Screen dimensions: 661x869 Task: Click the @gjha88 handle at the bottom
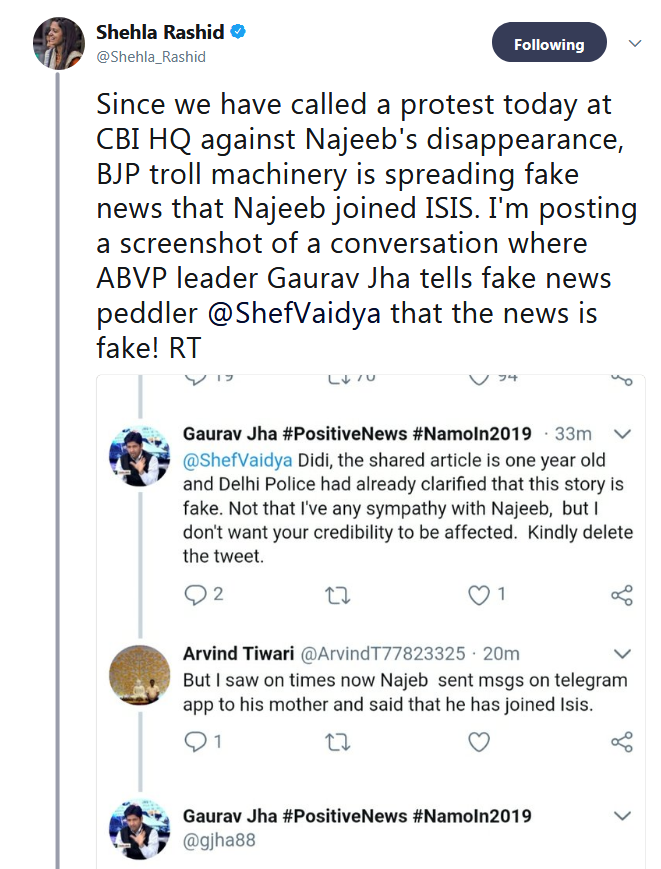219,840
